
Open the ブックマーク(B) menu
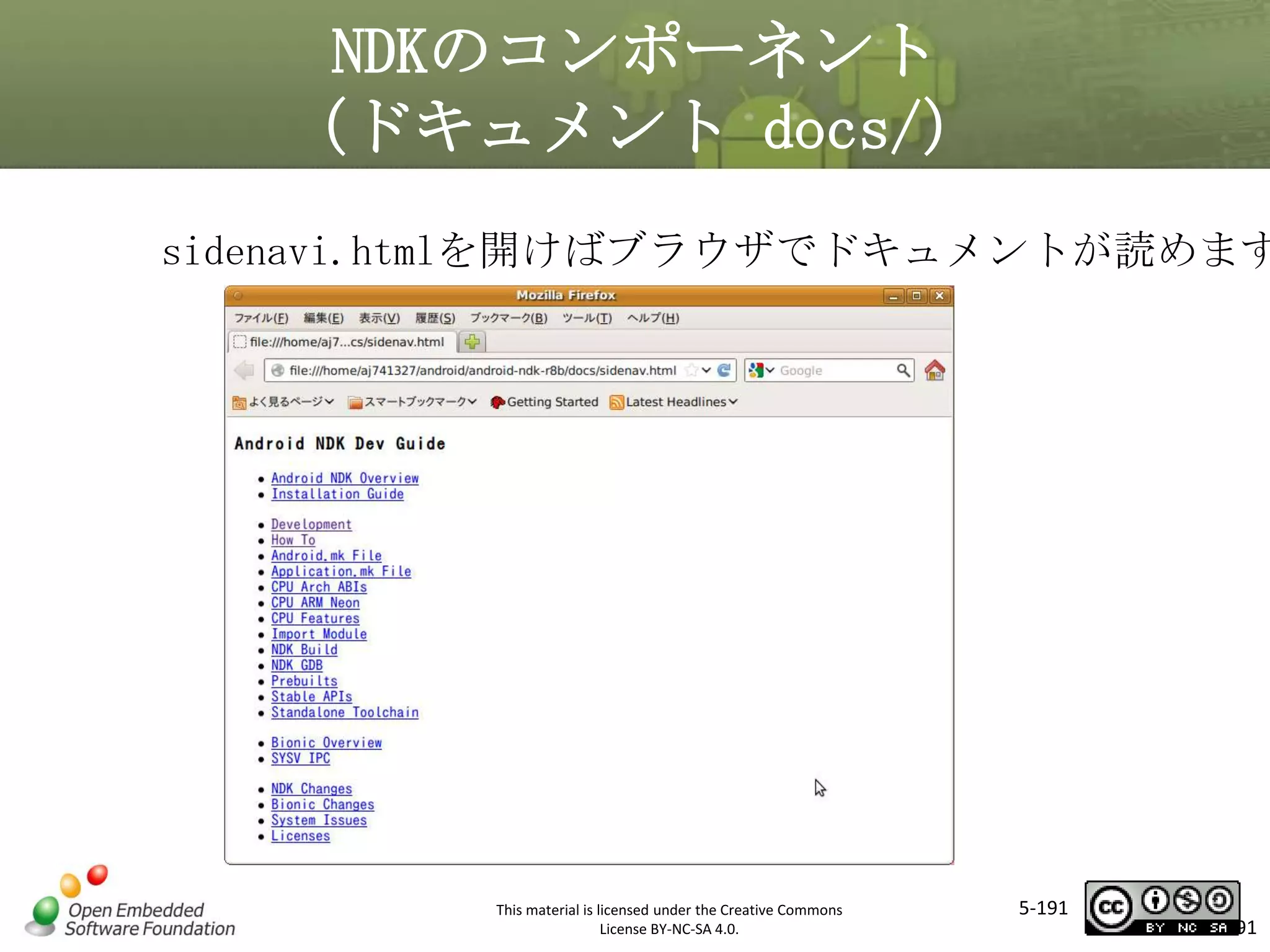[x=508, y=318]
